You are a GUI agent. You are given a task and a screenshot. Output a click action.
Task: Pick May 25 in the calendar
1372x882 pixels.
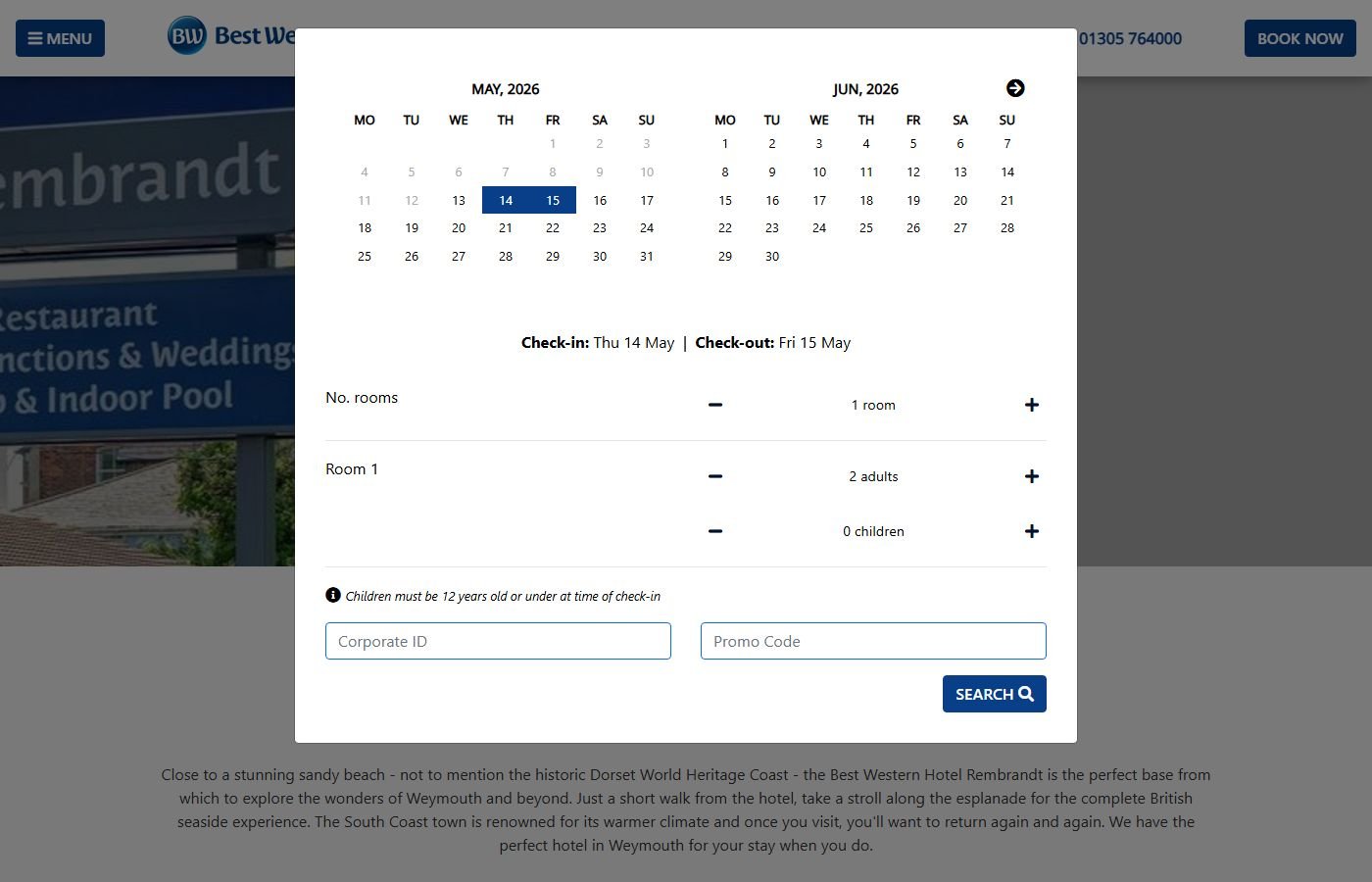tap(365, 256)
